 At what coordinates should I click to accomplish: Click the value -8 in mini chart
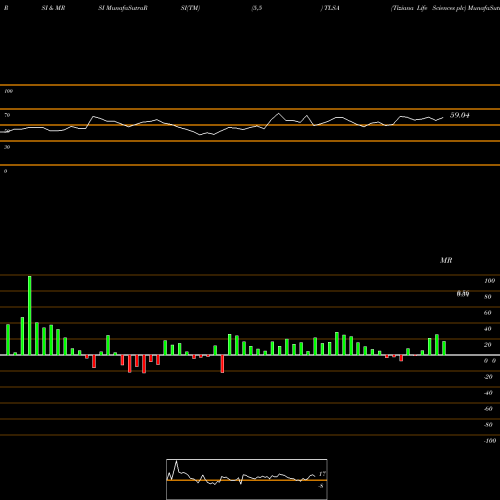[321, 486]
